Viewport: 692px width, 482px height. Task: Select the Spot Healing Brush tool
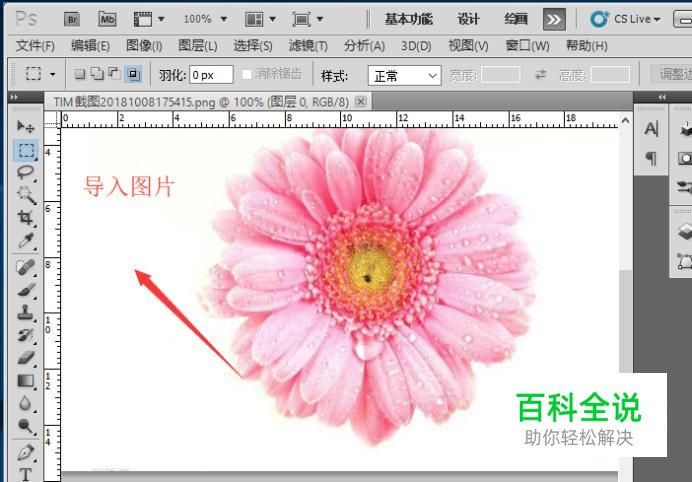(26, 267)
